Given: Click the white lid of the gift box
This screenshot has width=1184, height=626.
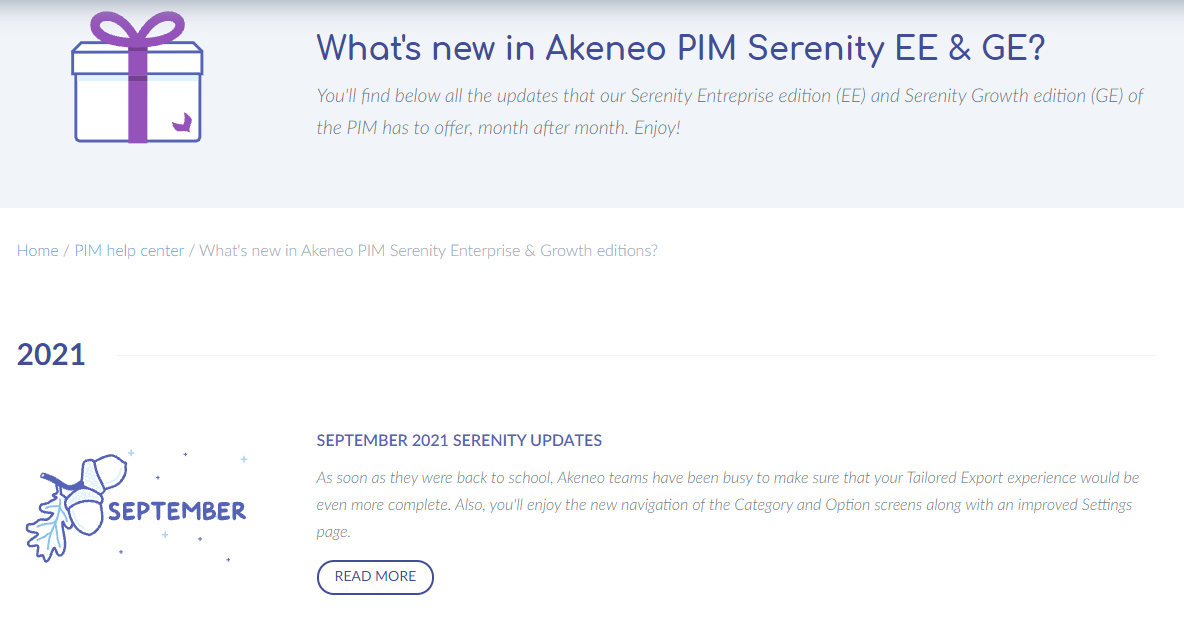Looking at the screenshot, I should 137,59.
